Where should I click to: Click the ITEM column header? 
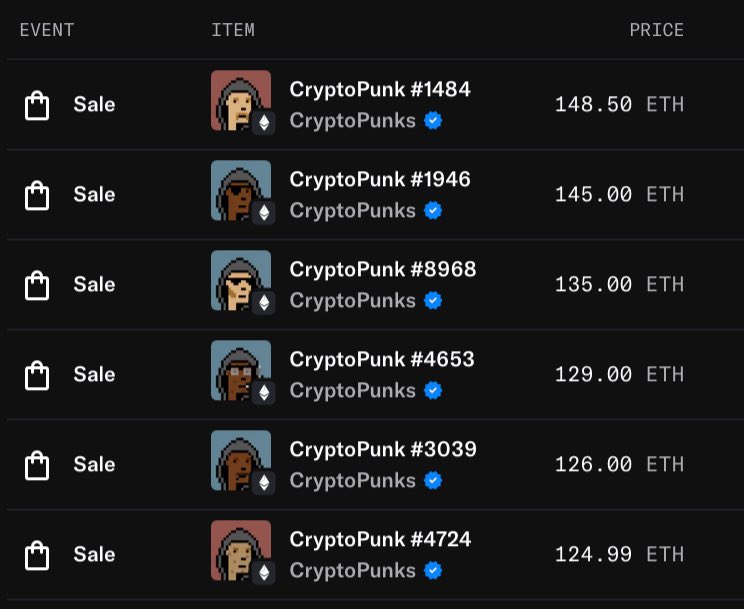click(x=233, y=30)
